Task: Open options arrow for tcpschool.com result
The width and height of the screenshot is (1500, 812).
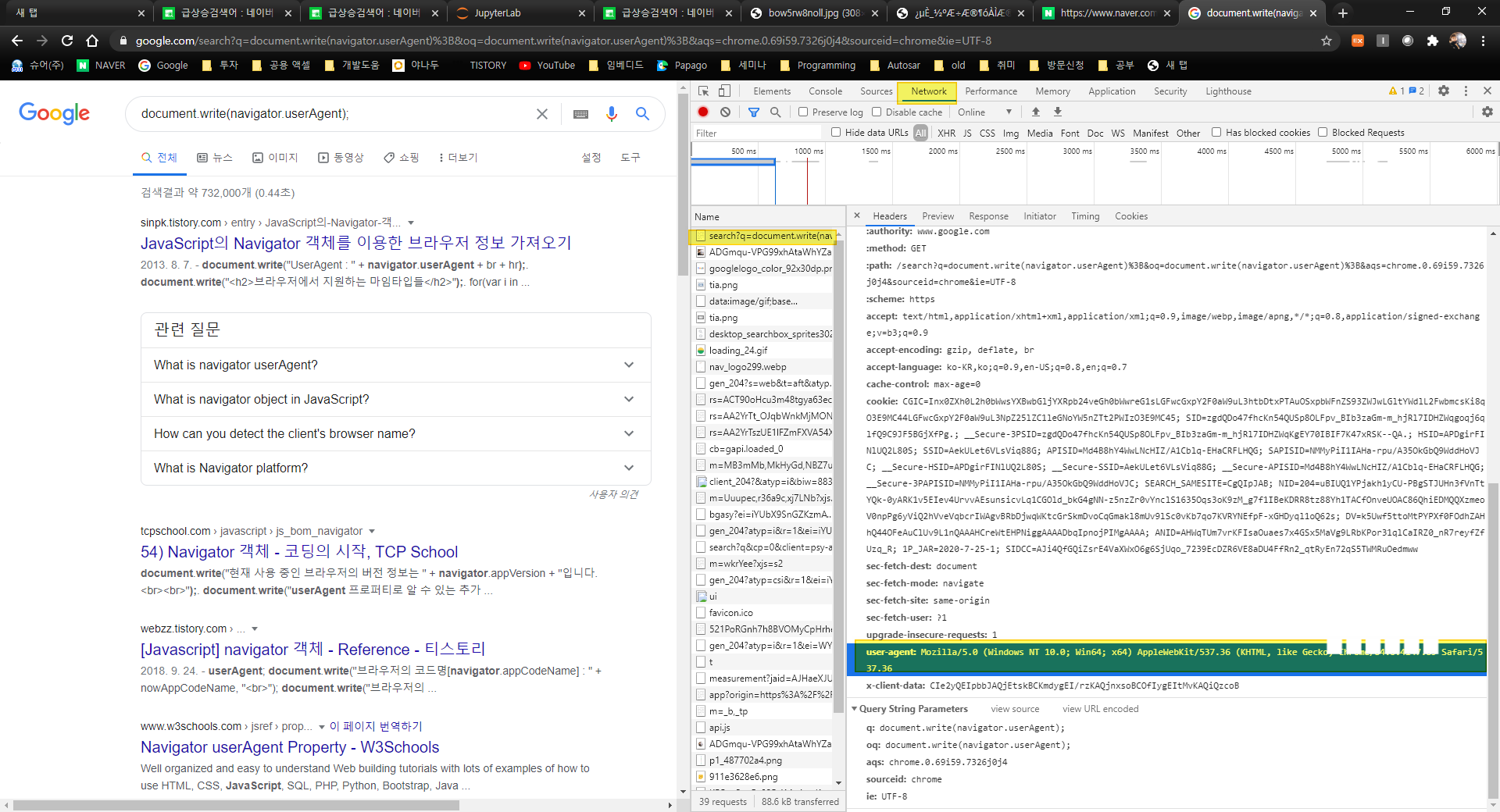Action: [x=372, y=531]
